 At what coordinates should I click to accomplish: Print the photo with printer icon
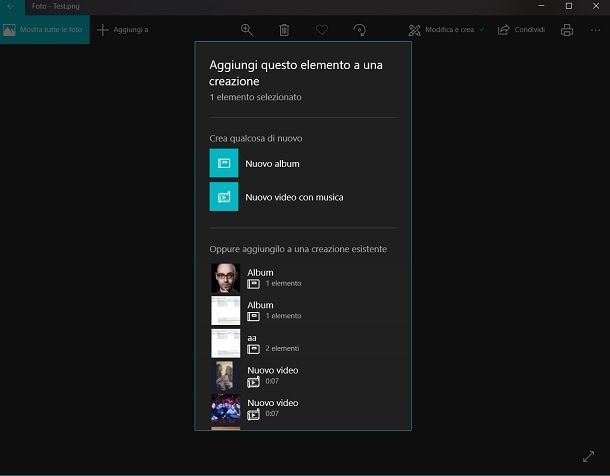pyautogui.click(x=567, y=30)
